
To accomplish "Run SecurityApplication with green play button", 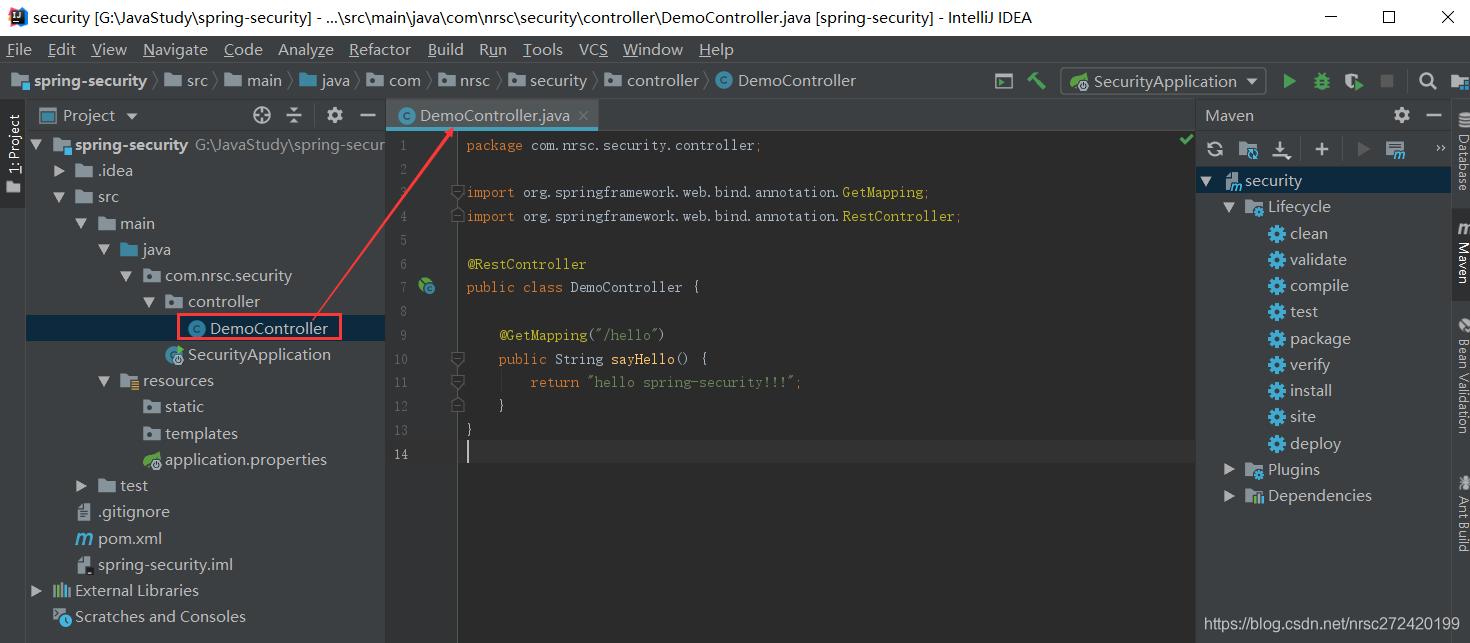I will (1289, 81).
